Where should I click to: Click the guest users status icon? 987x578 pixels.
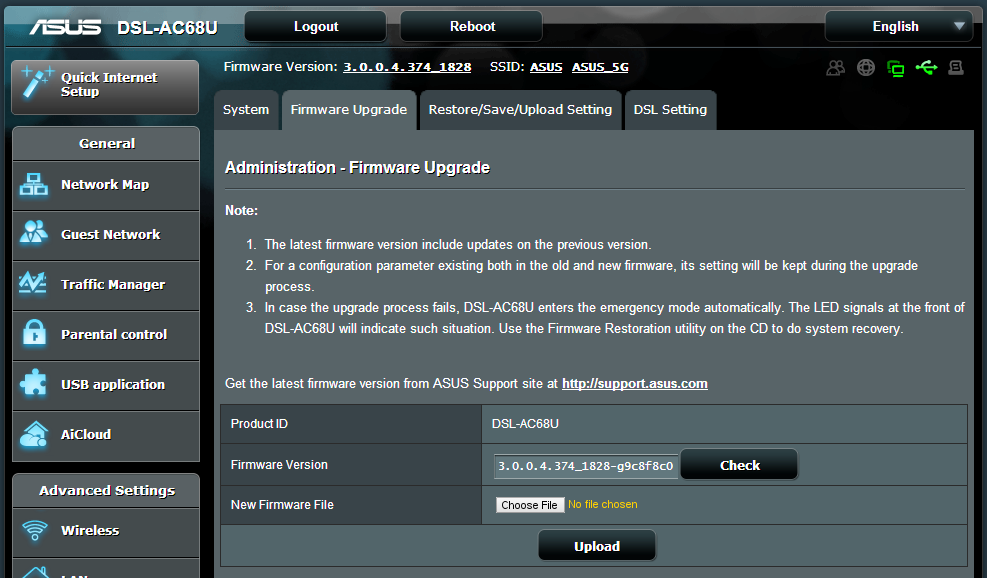tap(835, 67)
